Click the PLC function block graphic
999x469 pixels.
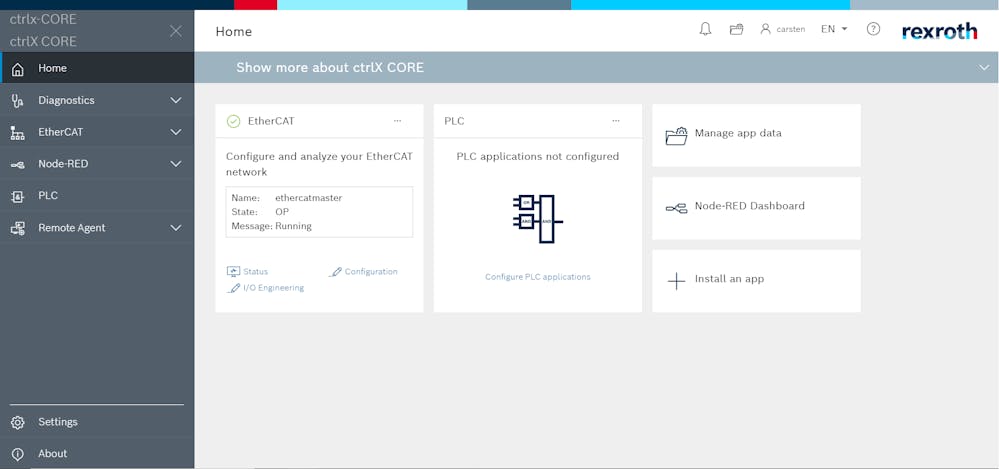537,219
